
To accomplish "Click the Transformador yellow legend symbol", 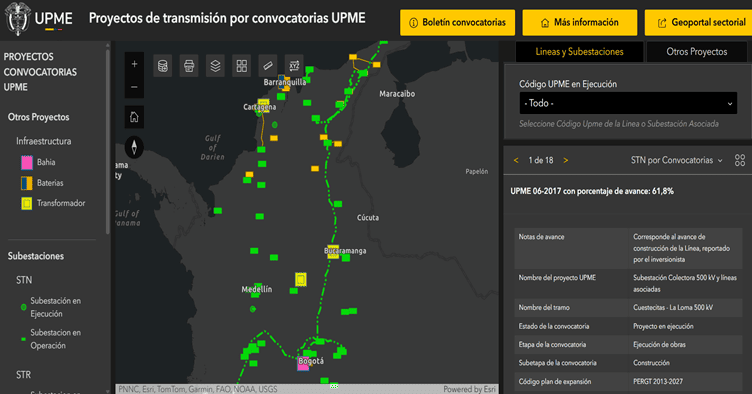I will coord(27,204).
